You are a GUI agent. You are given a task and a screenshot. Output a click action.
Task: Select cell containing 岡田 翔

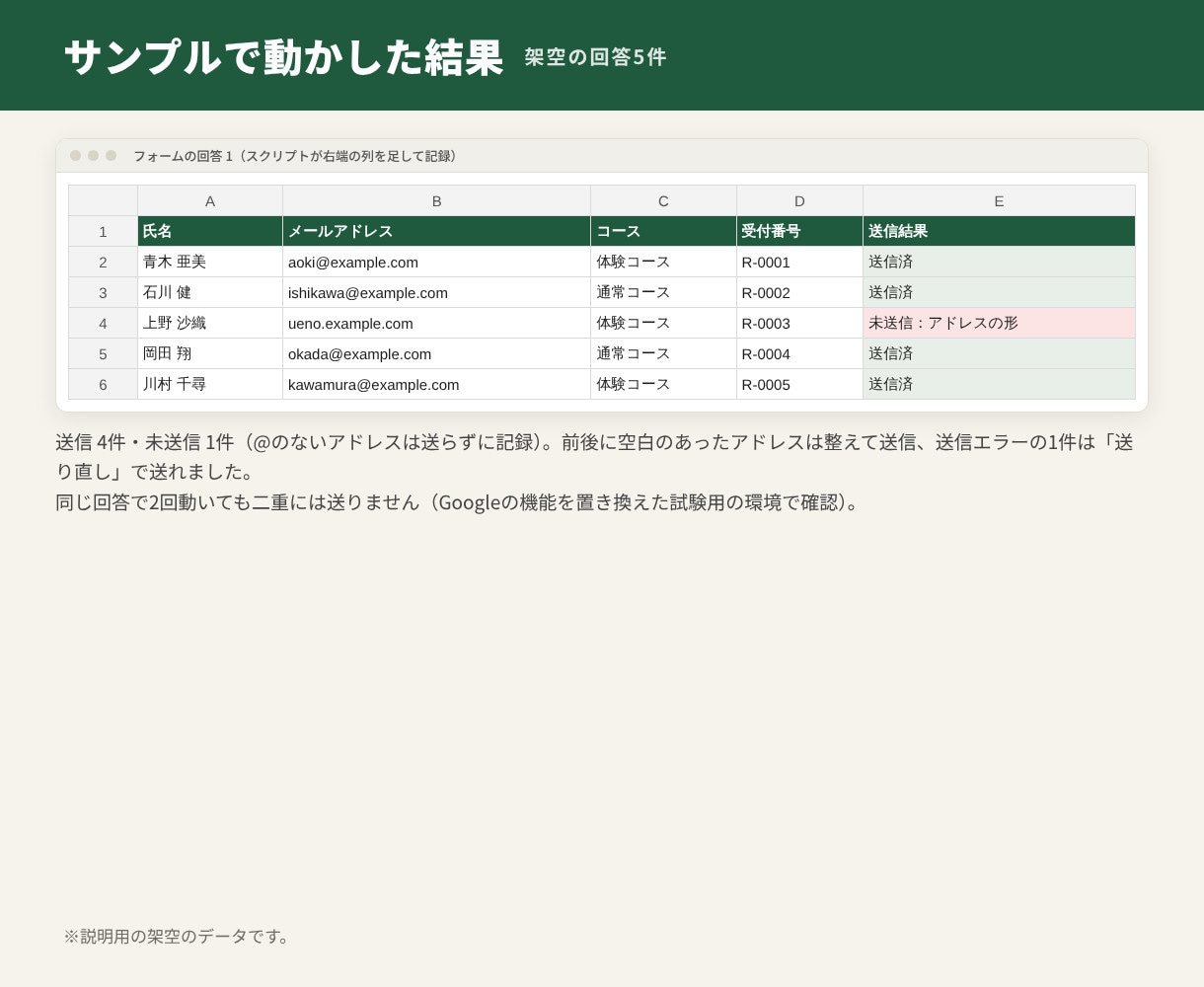[x=210, y=353]
